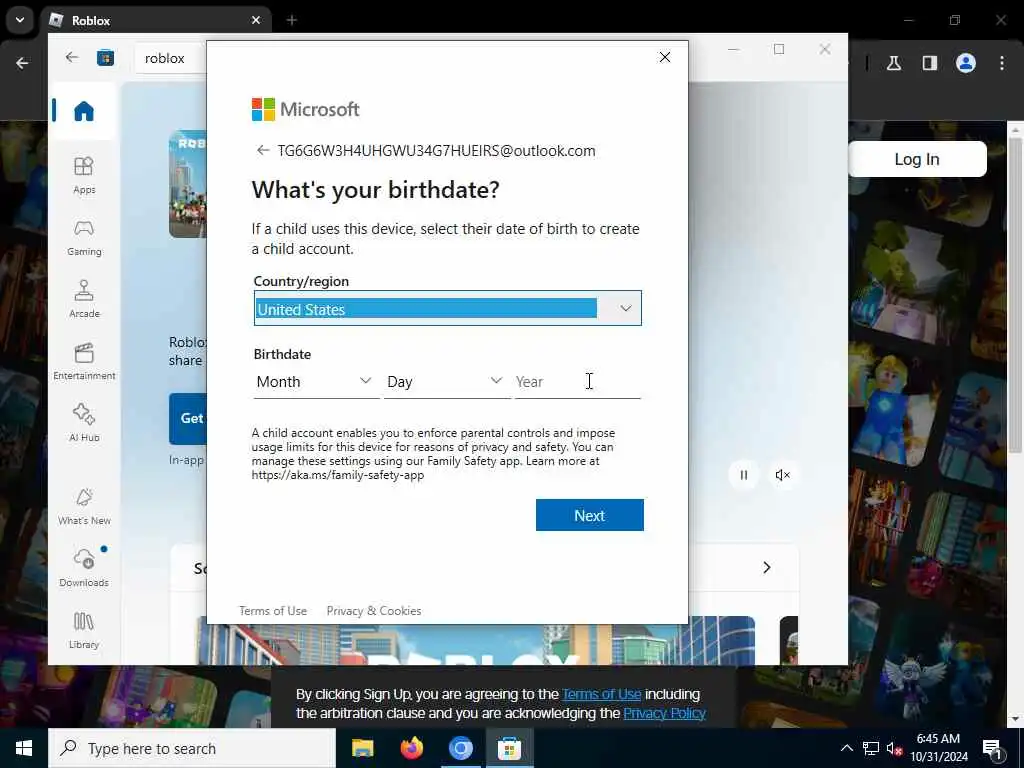Open Firefox from taskbar

[x=411, y=748]
